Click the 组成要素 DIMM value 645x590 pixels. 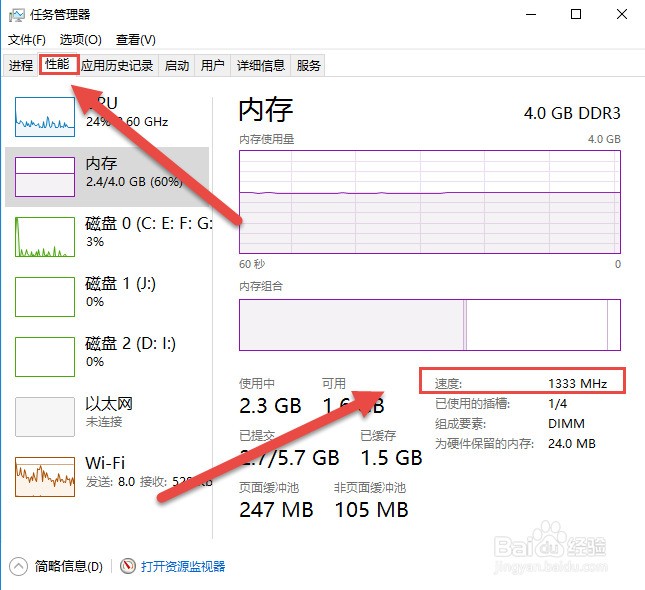pyautogui.click(x=566, y=423)
